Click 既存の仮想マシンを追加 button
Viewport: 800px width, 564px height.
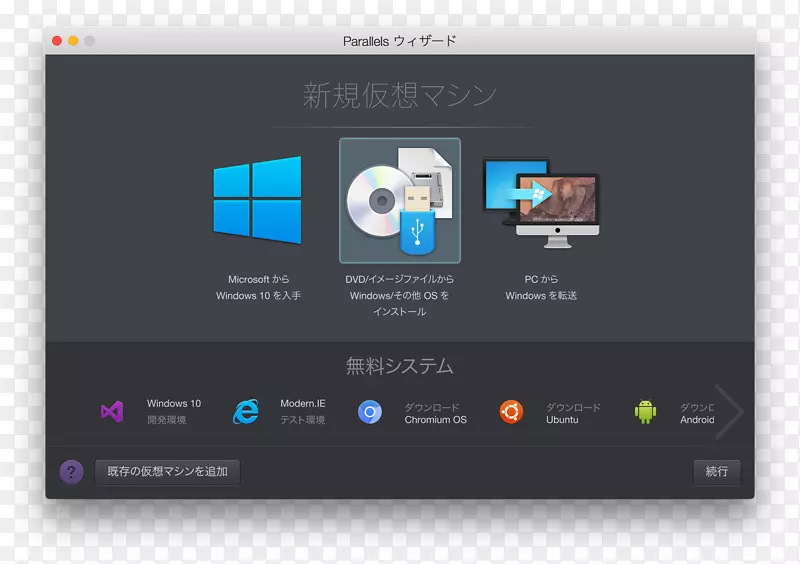(167, 472)
